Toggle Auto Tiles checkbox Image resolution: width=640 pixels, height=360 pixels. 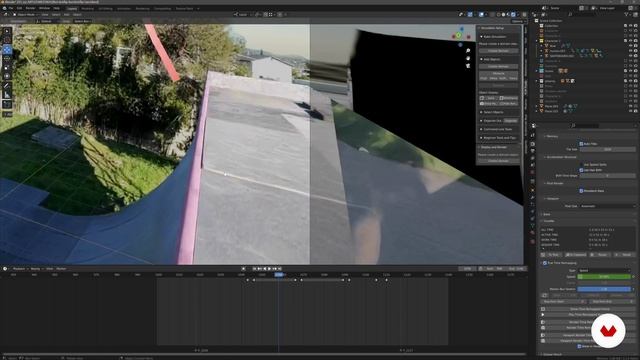point(581,144)
